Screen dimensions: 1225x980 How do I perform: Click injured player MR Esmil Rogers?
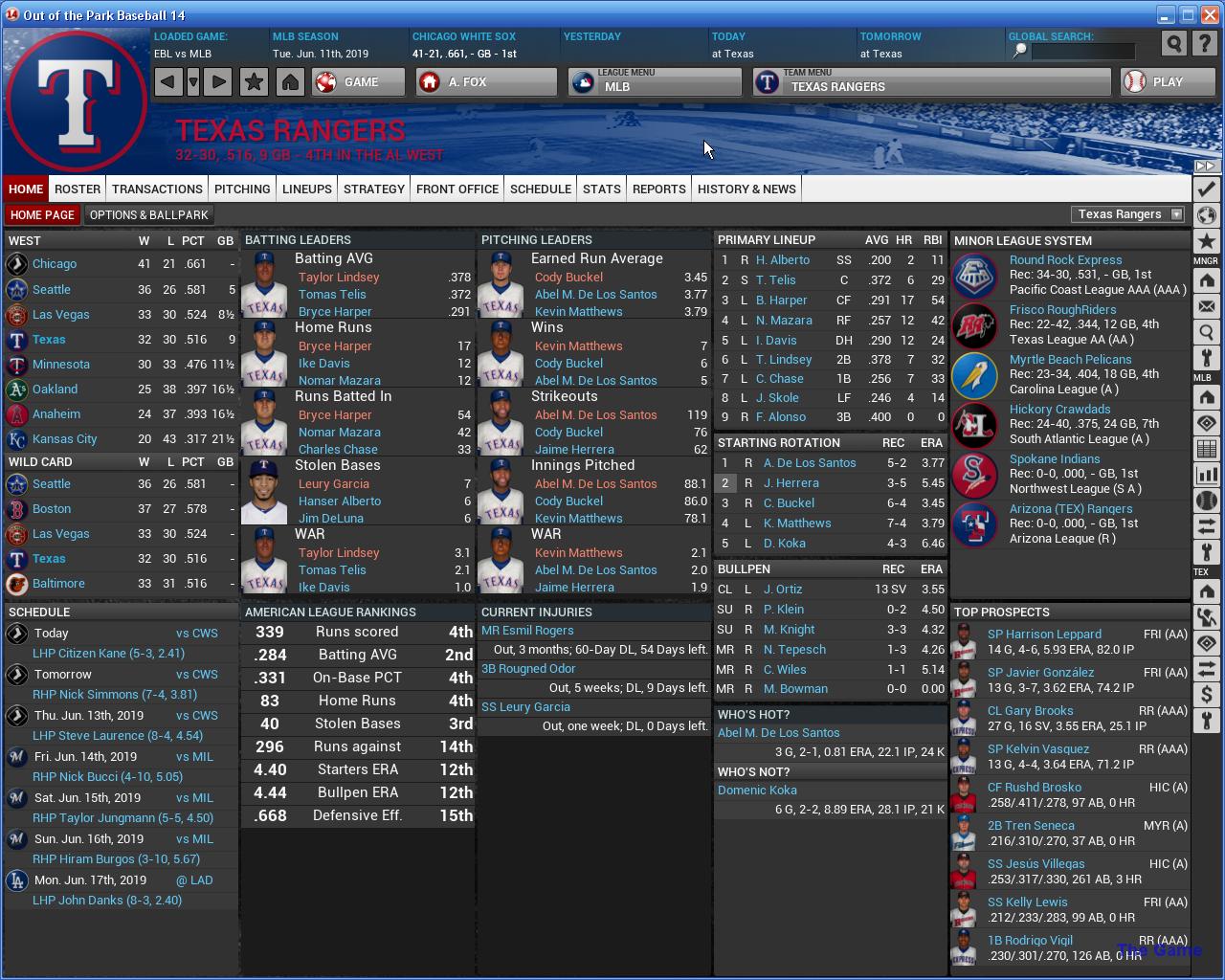[x=527, y=631]
